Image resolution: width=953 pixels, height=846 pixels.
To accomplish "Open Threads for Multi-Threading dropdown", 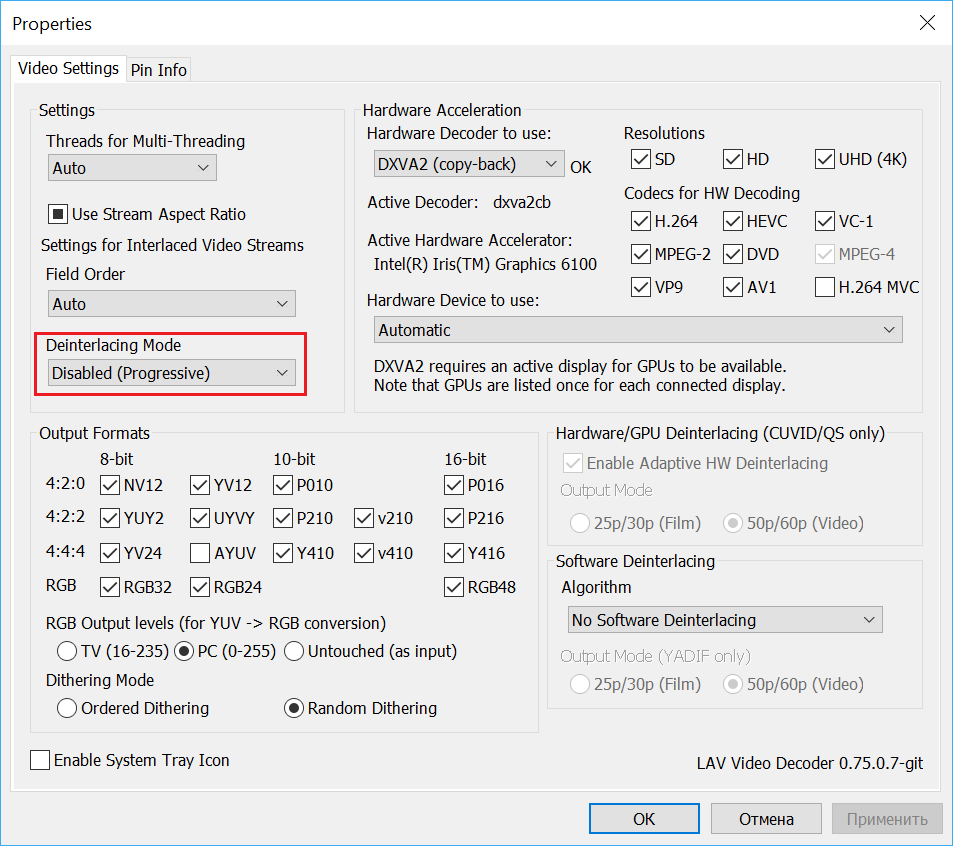I will (132, 168).
